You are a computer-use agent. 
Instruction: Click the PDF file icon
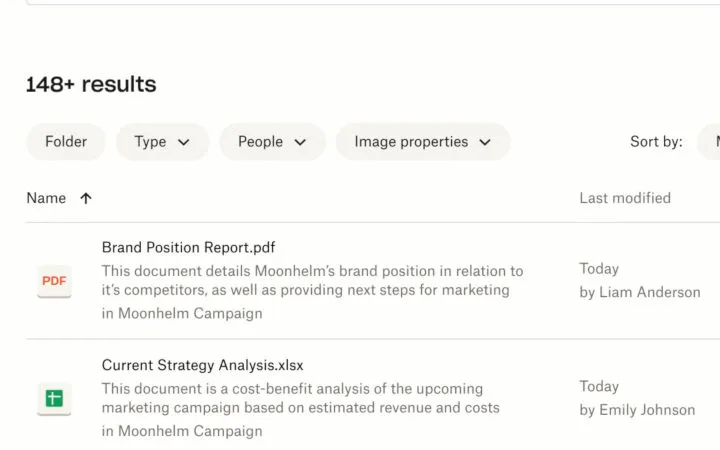tap(54, 281)
